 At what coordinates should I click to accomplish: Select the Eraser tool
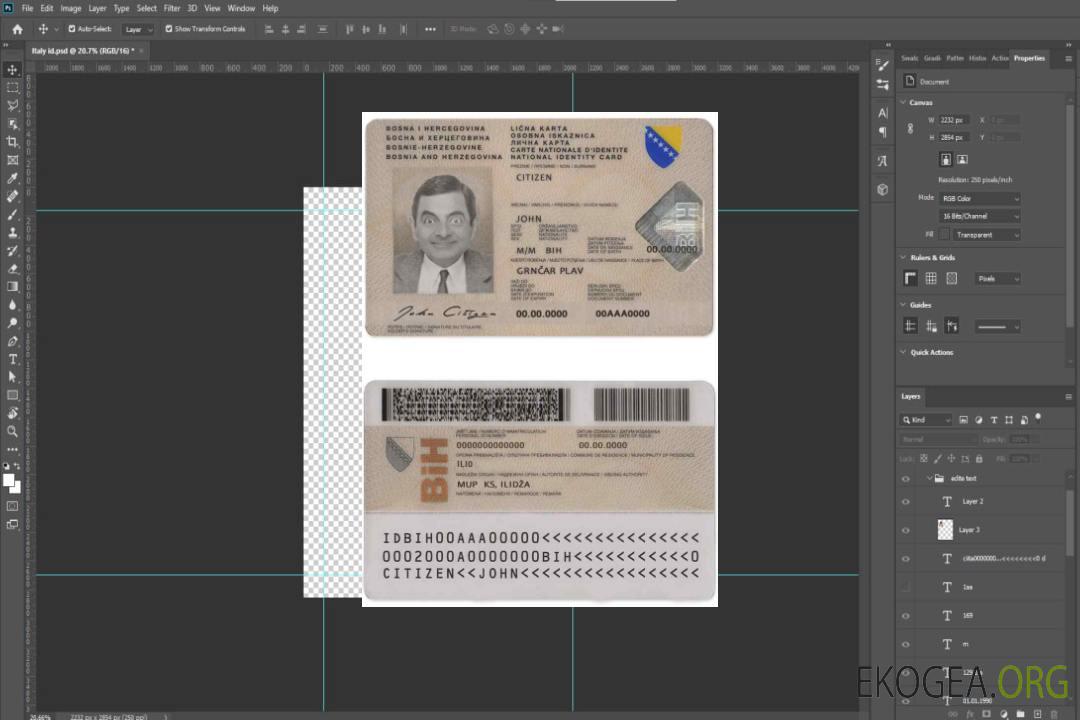(12, 269)
